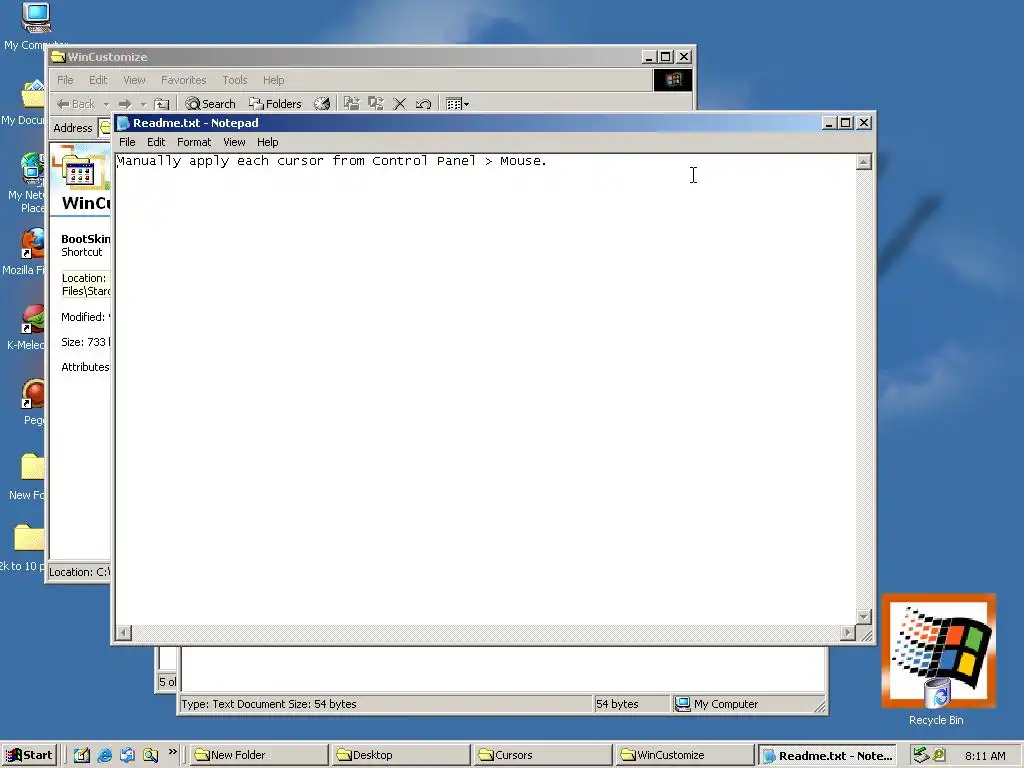Click the Address label in the WinCustomize window
Screen dimensions: 1024x768
pyautogui.click(x=72, y=128)
